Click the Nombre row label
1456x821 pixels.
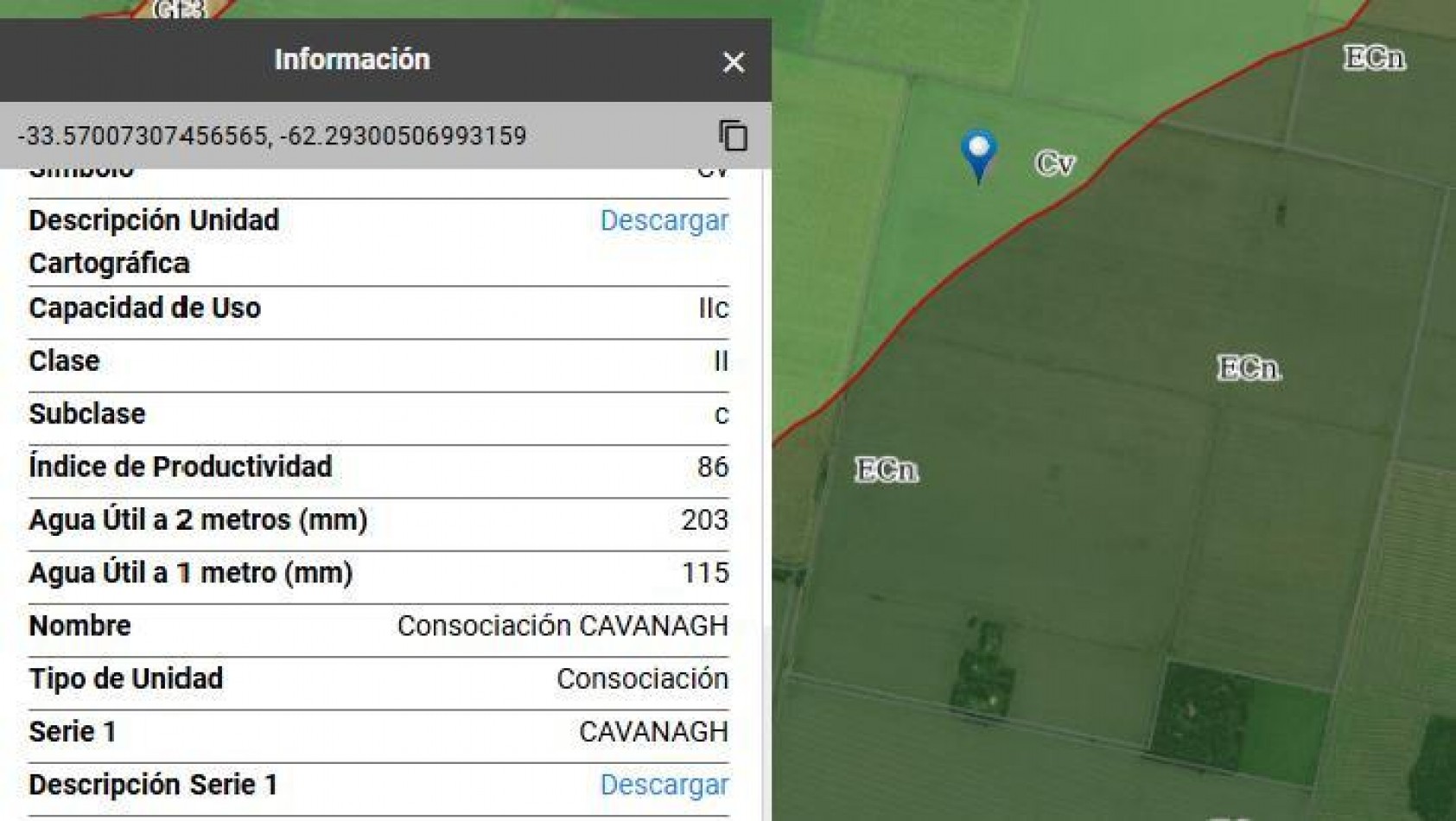point(79,626)
